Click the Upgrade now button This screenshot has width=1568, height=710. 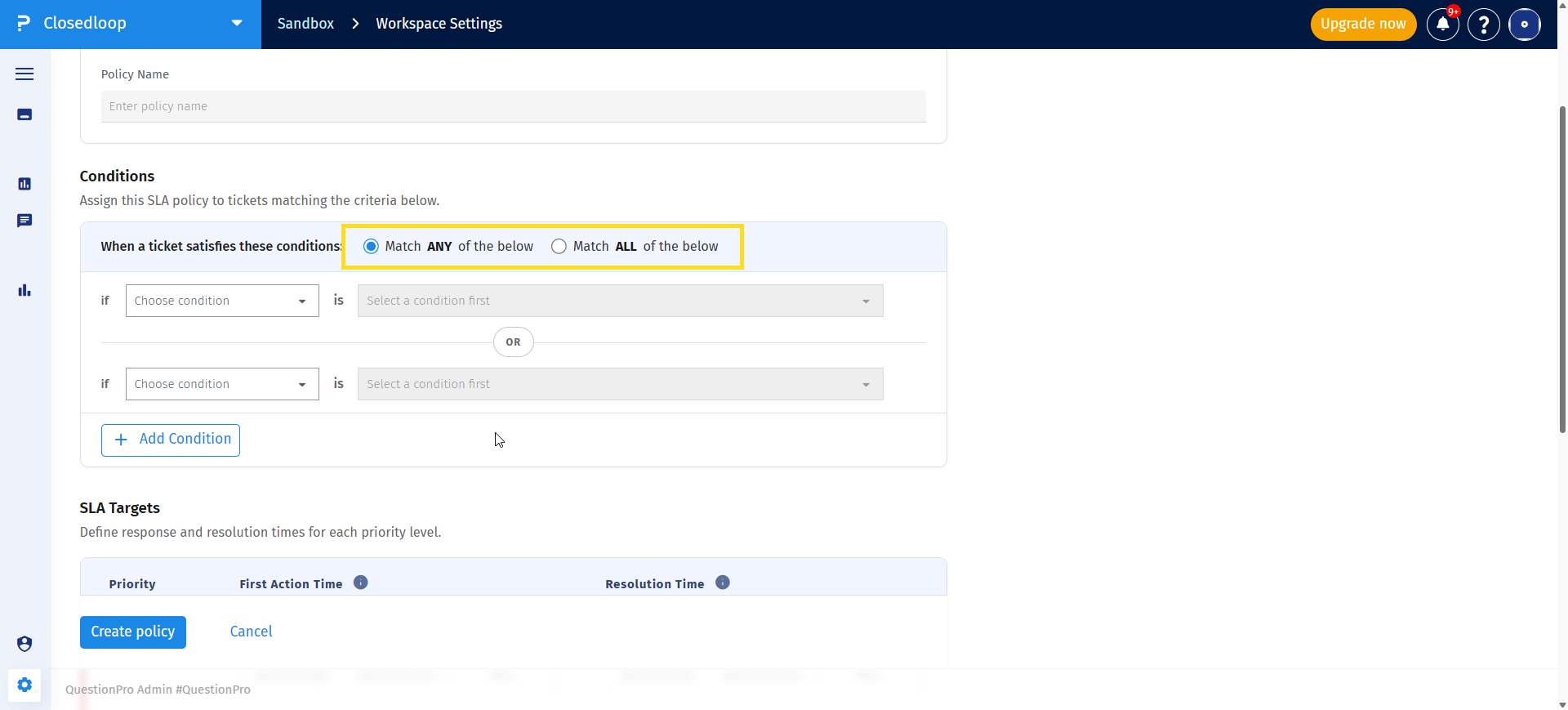click(1363, 25)
